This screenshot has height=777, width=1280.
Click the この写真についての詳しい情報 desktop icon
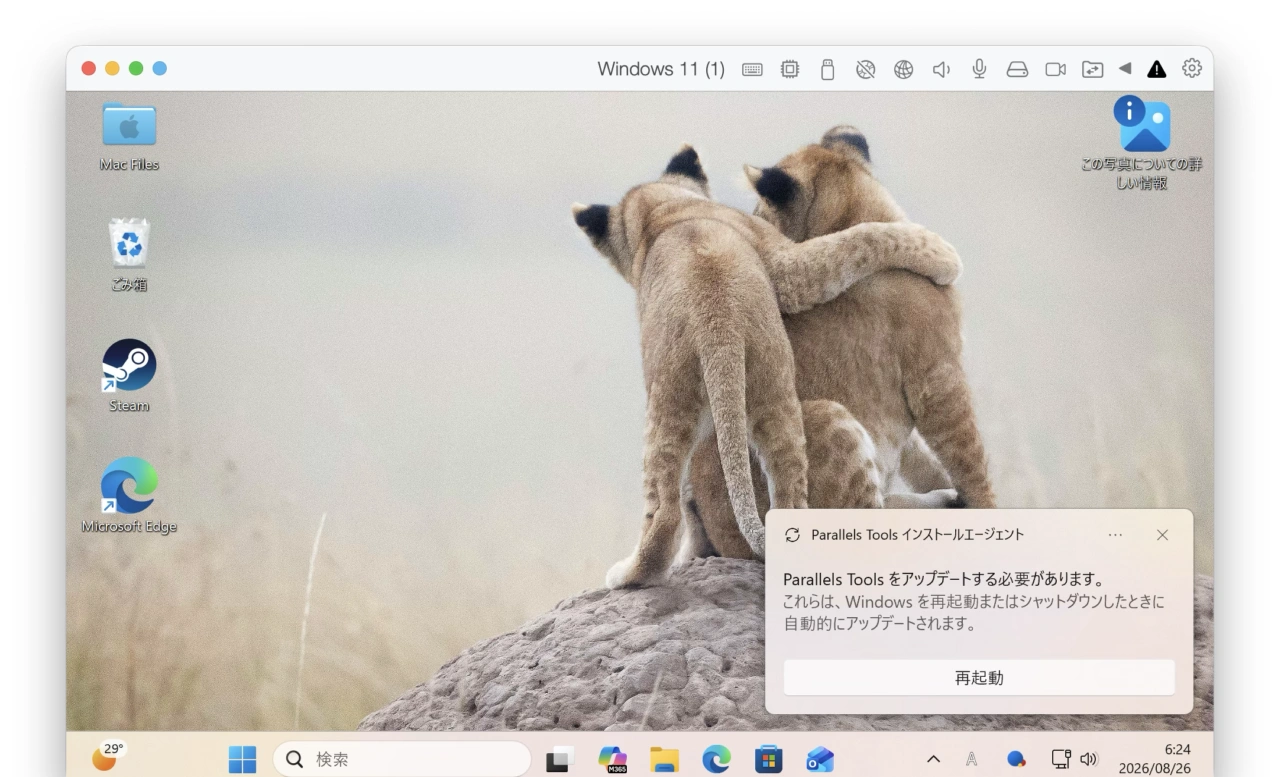(1142, 143)
